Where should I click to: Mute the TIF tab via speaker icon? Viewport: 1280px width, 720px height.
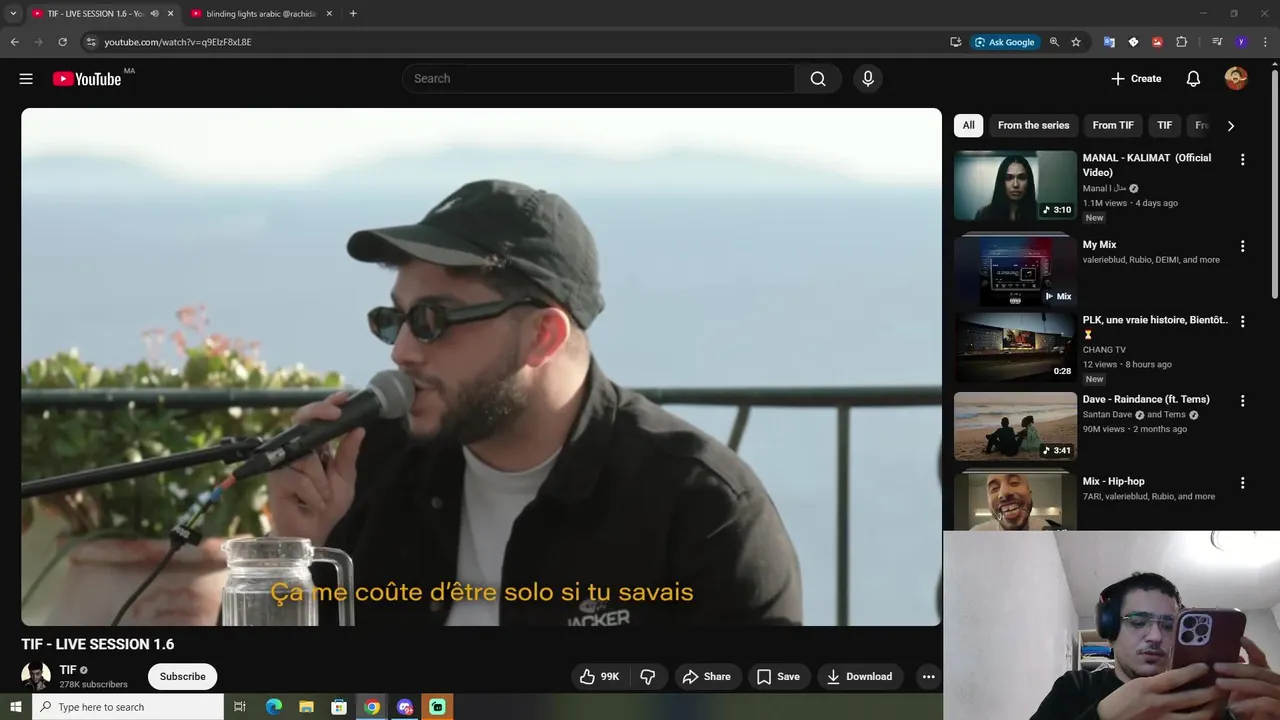pyautogui.click(x=154, y=14)
